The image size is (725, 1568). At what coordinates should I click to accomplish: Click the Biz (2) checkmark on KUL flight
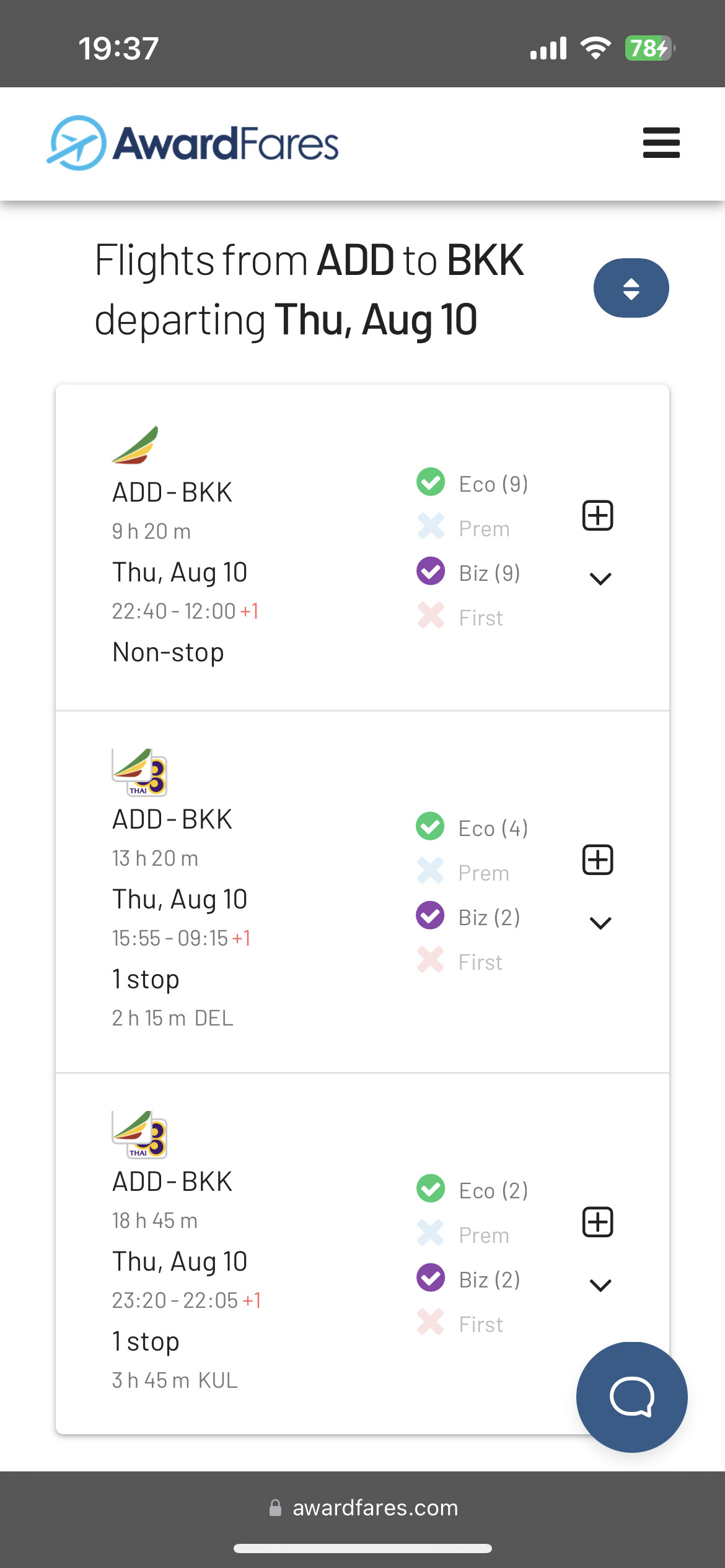tap(431, 1277)
